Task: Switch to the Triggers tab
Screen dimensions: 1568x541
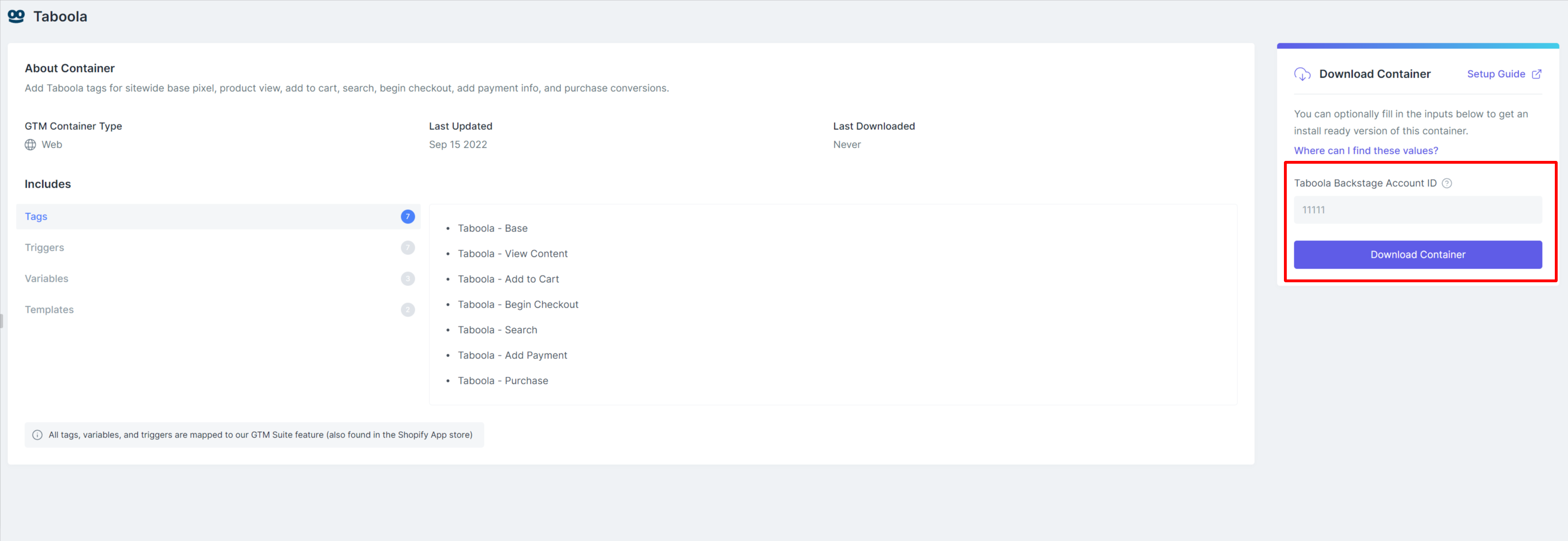Action: tap(44, 247)
